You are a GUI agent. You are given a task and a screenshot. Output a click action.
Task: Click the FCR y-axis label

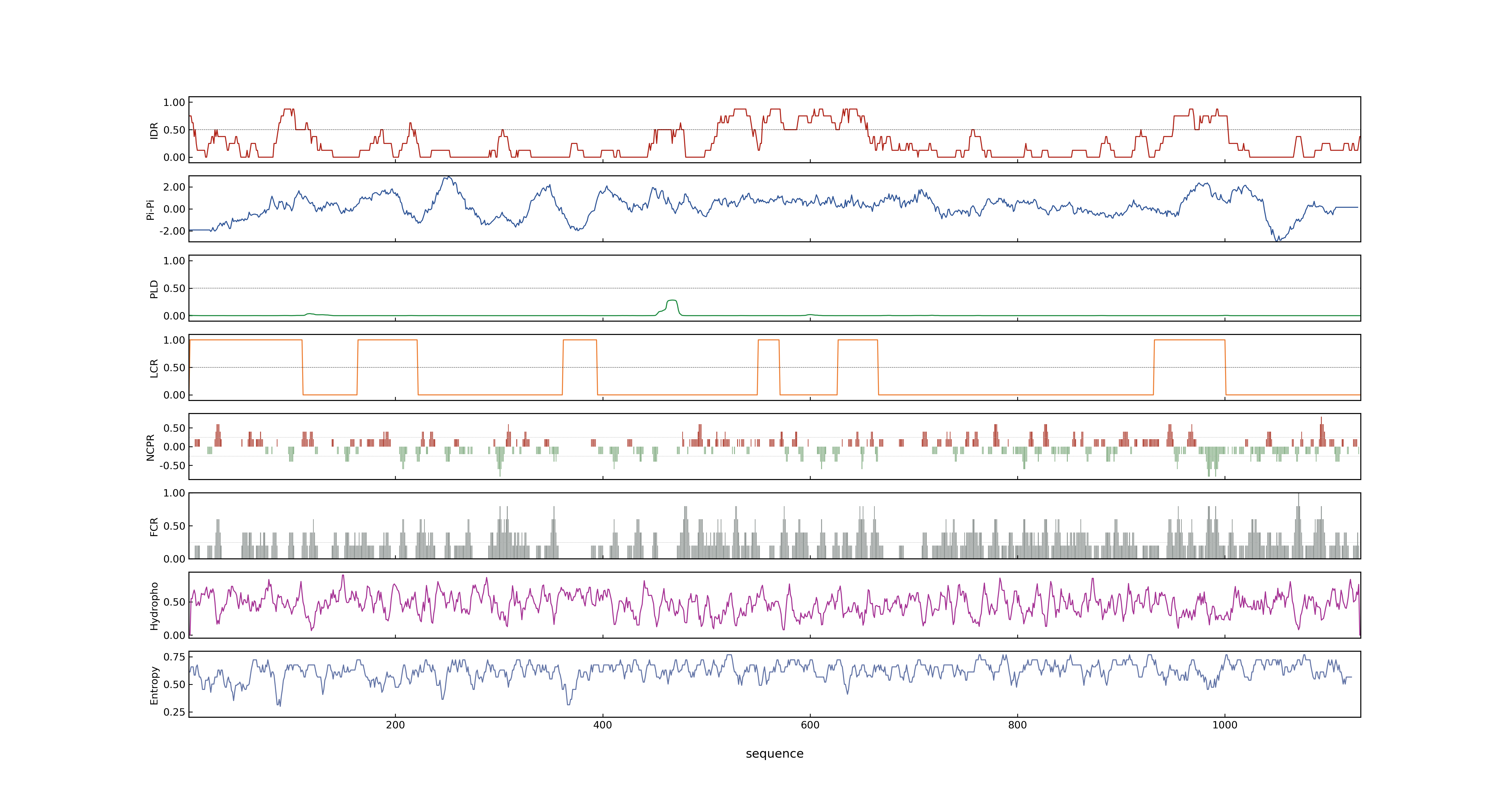click(154, 526)
